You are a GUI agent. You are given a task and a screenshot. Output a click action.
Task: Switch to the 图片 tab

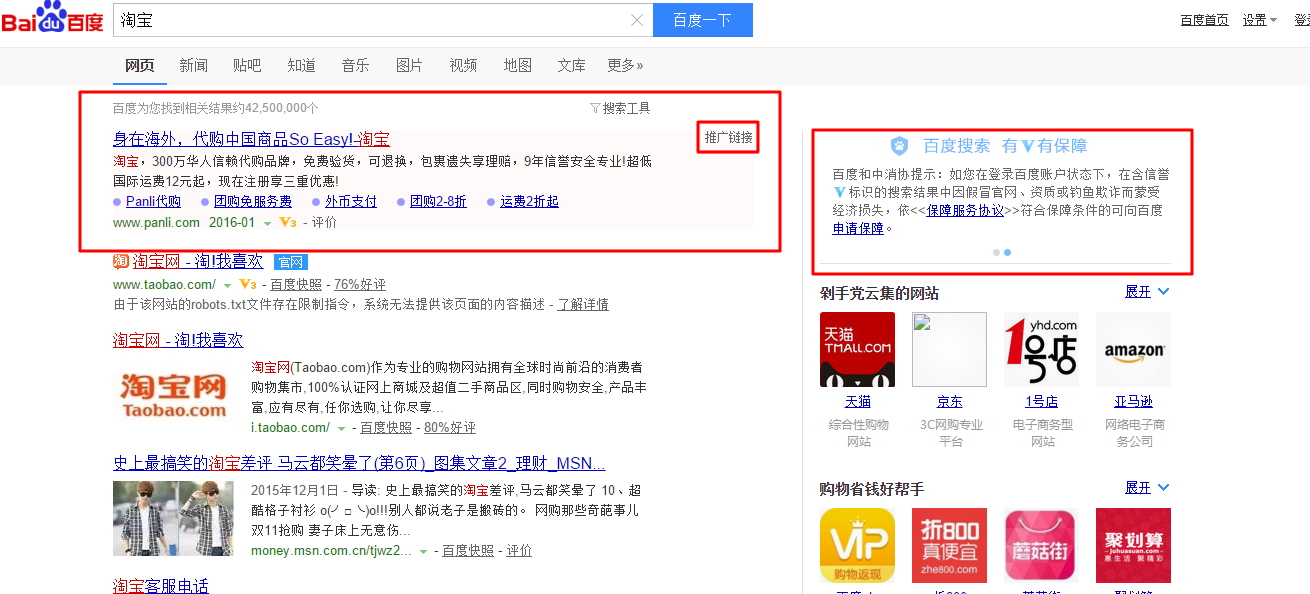pyautogui.click(x=409, y=65)
